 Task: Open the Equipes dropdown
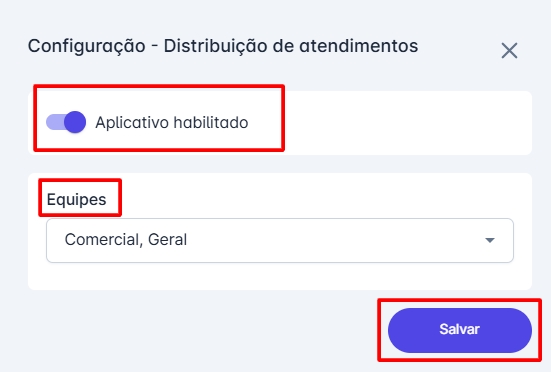point(280,240)
